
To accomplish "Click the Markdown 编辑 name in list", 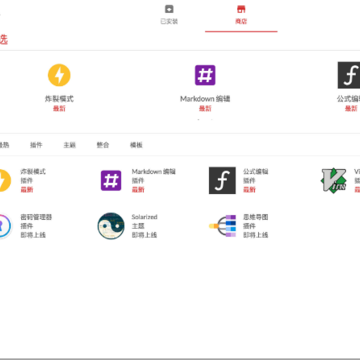I will (x=154, y=172).
